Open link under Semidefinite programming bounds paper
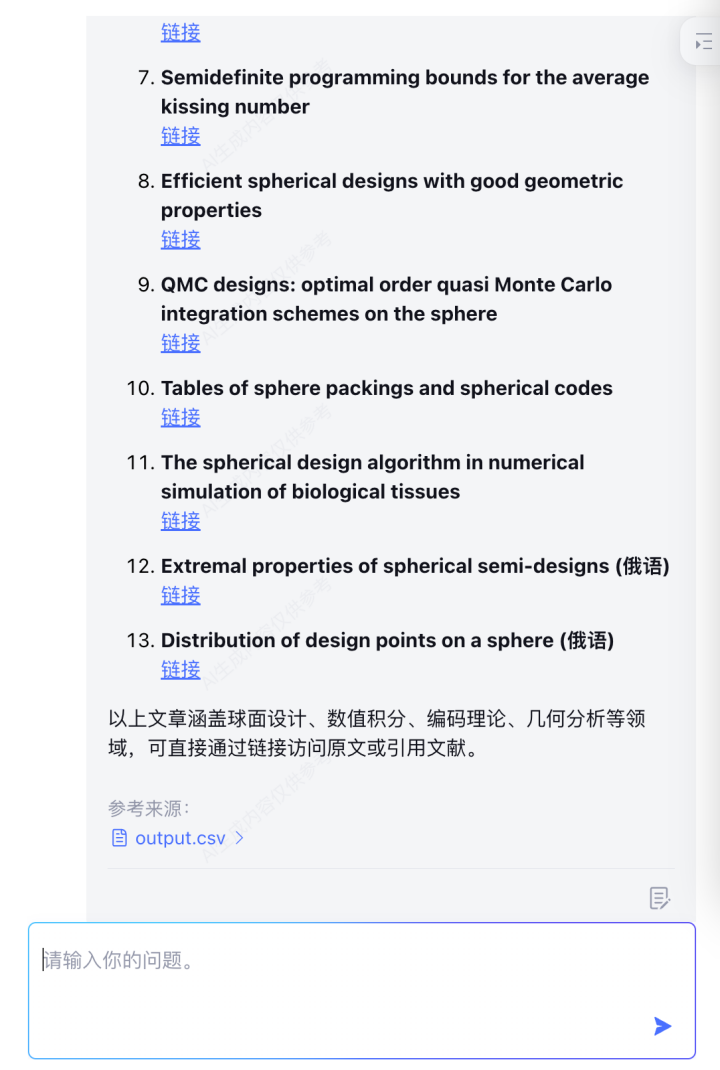This screenshot has height=1070, width=720. point(181,136)
